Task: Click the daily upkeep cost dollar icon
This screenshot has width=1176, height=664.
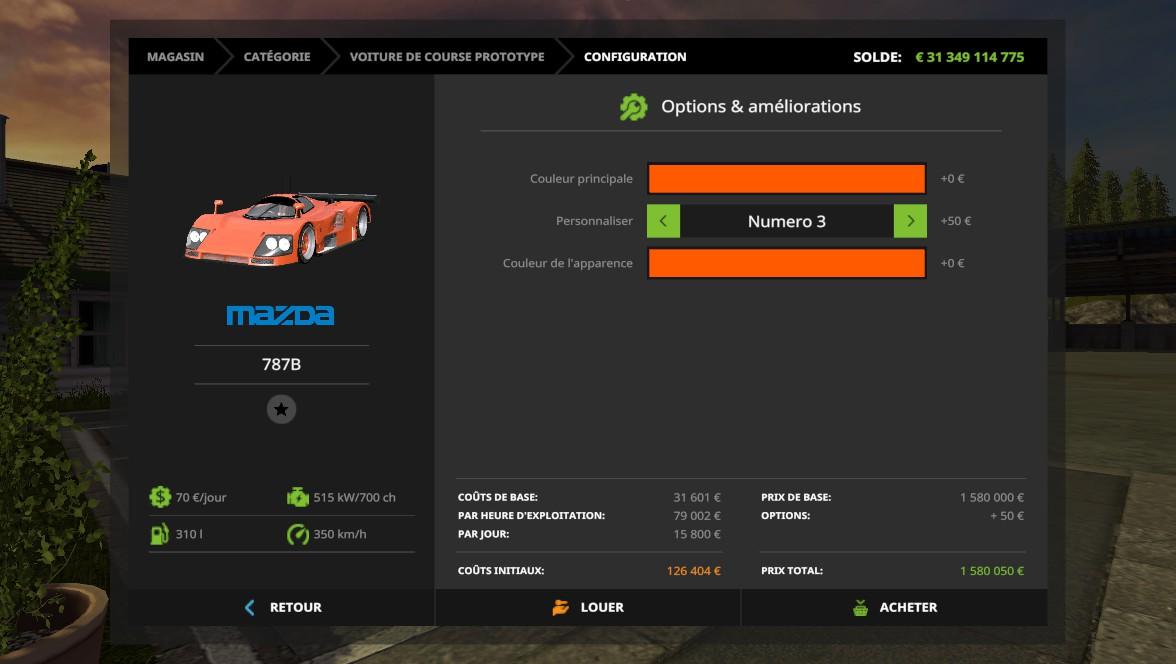Action: [160, 497]
